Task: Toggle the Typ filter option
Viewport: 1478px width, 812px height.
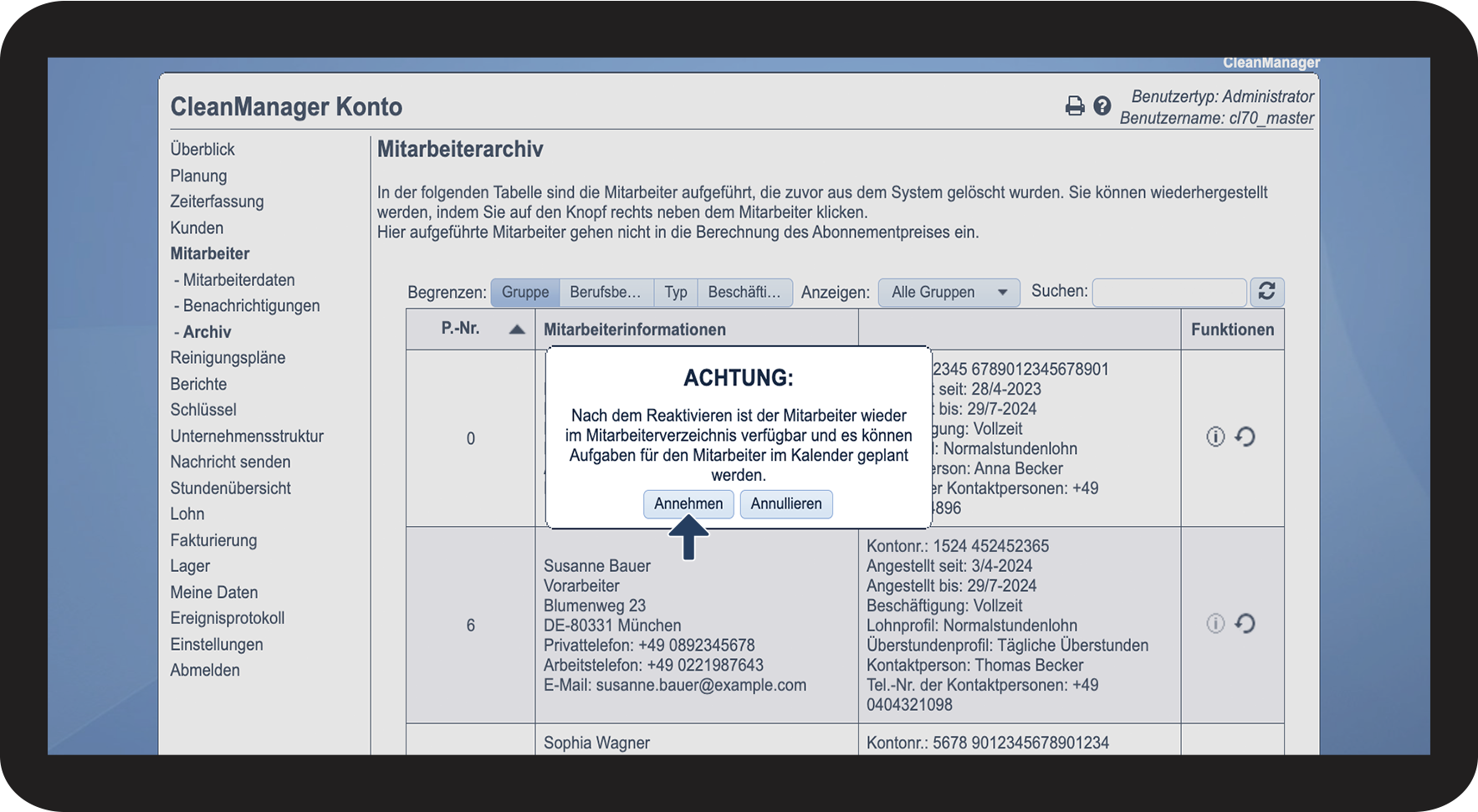Action: 676,293
